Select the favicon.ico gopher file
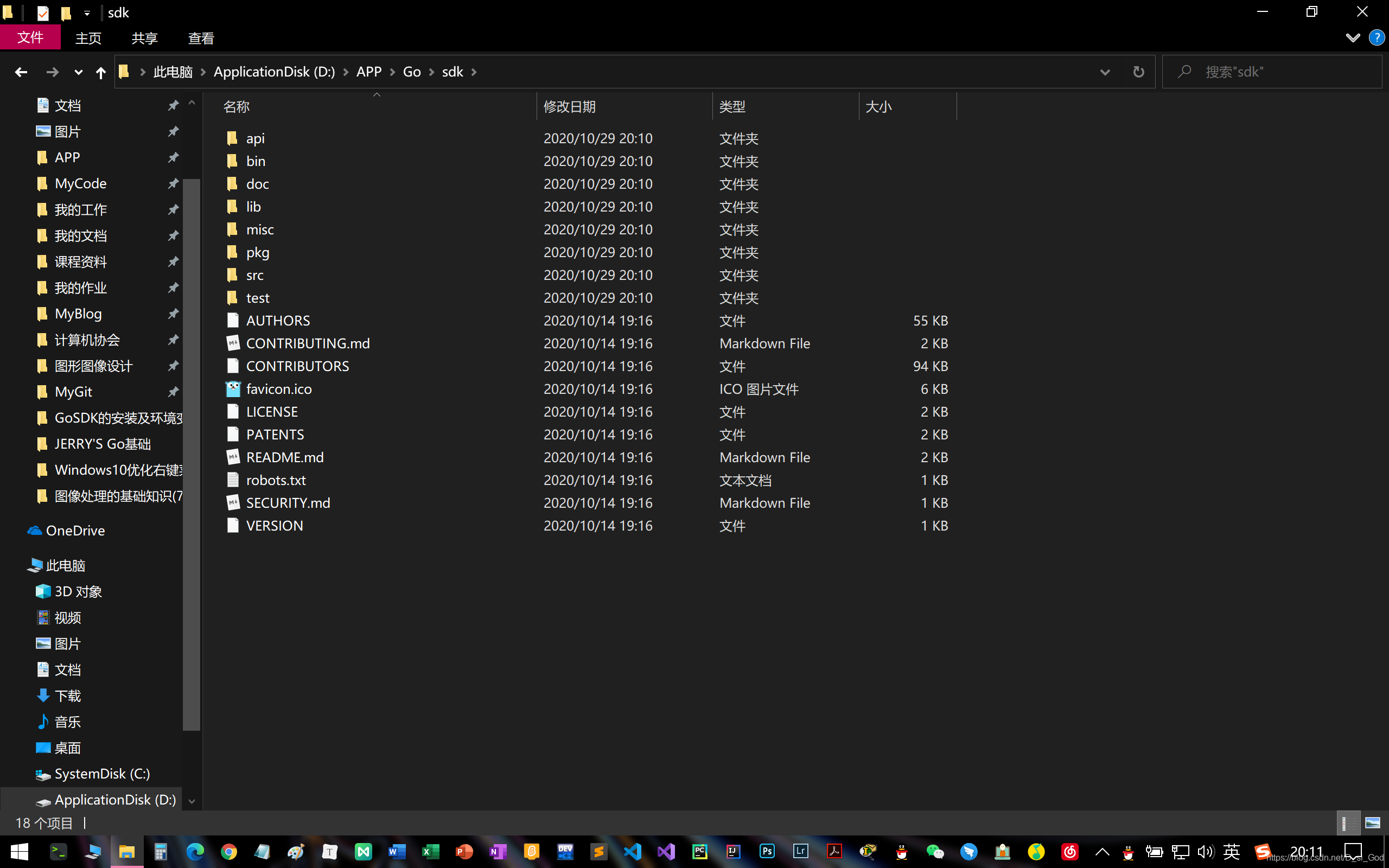Screen dimensions: 1389x868 (x=279, y=388)
